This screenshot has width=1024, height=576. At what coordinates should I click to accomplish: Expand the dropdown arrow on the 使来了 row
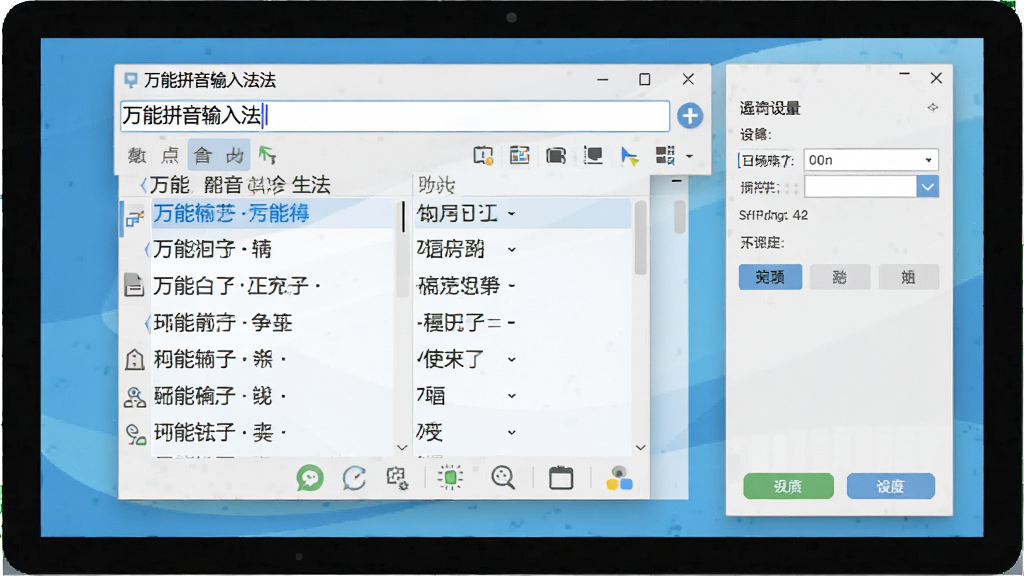[x=511, y=359]
